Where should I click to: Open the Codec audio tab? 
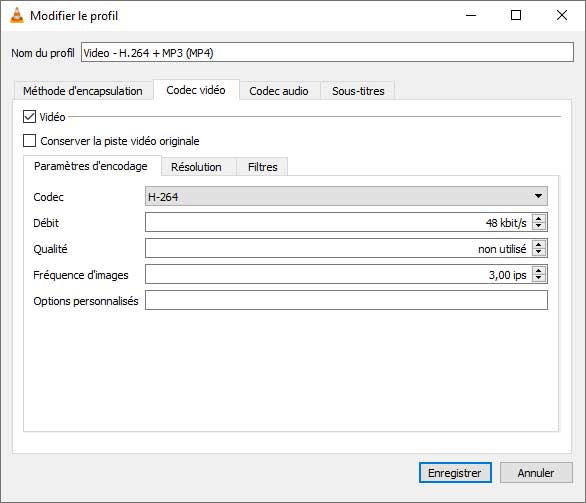click(279, 91)
